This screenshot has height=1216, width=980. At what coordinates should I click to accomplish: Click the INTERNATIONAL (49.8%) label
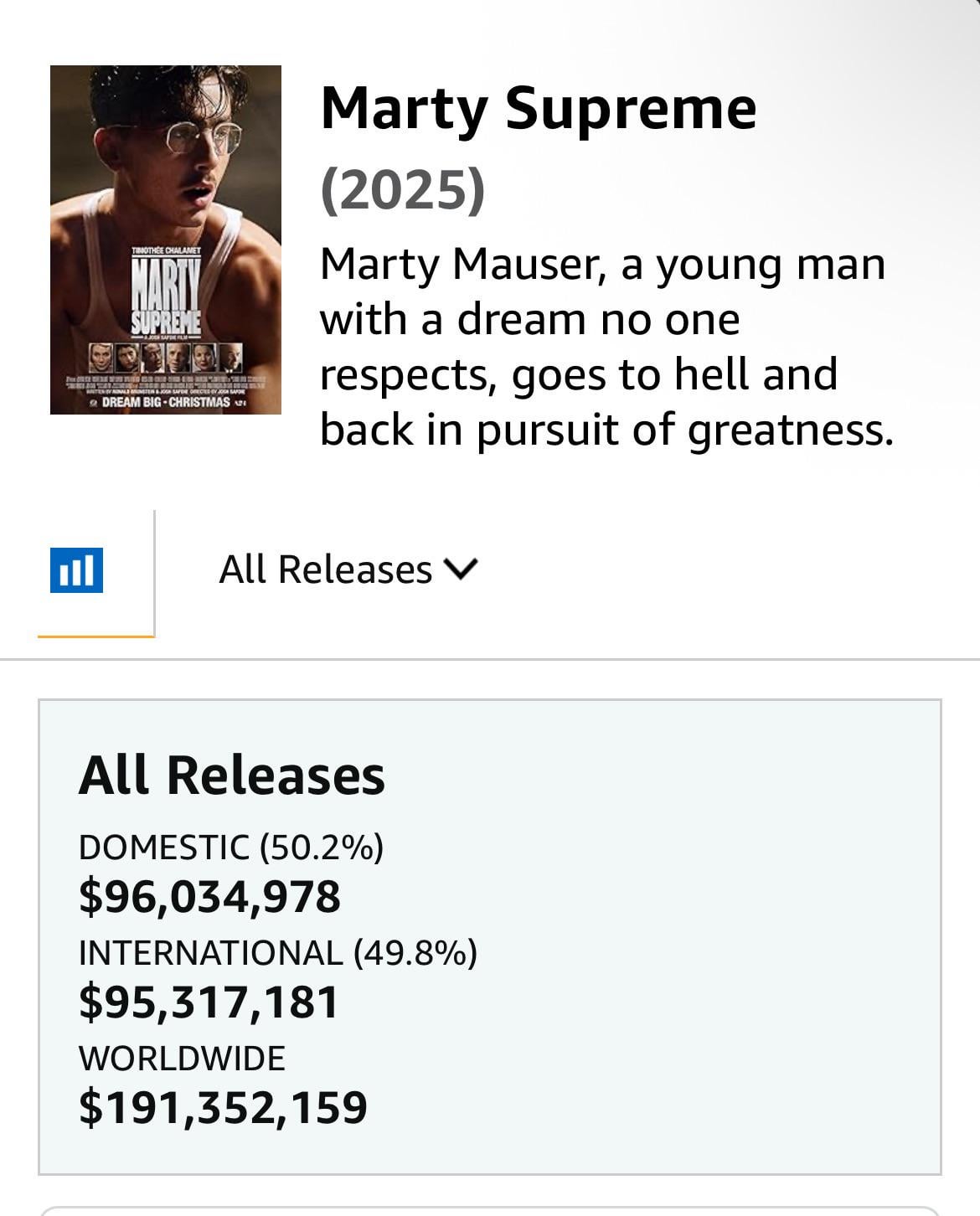(x=277, y=953)
